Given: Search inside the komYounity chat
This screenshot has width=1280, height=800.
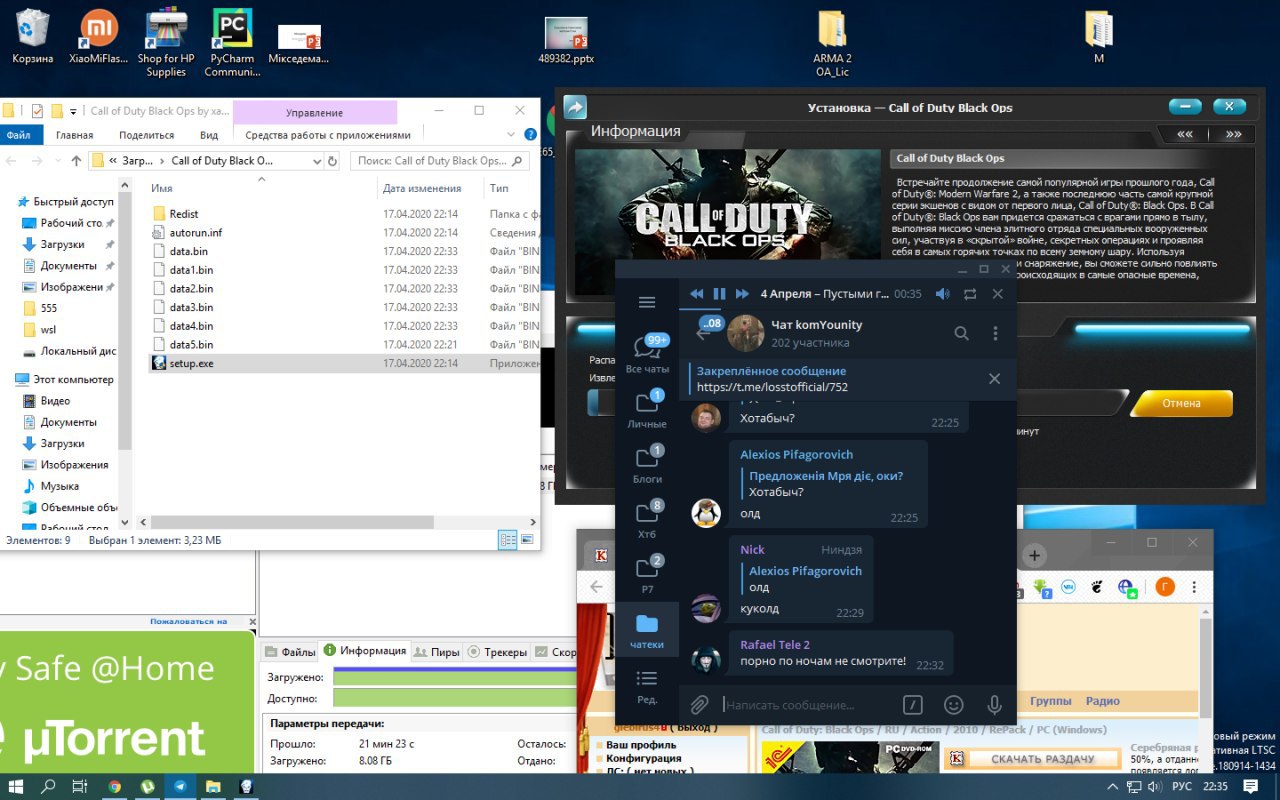Looking at the screenshot, I should (x=961, y=333).
